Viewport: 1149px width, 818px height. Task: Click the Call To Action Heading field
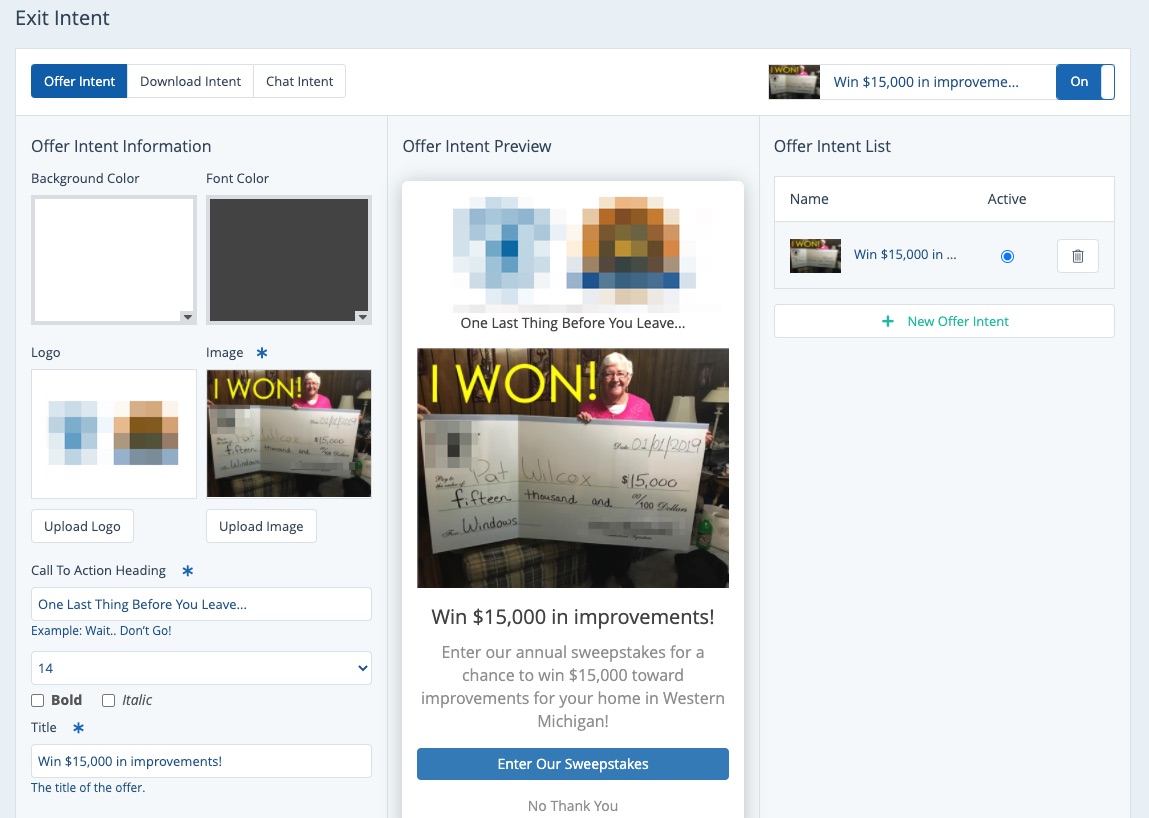point(201,605)
